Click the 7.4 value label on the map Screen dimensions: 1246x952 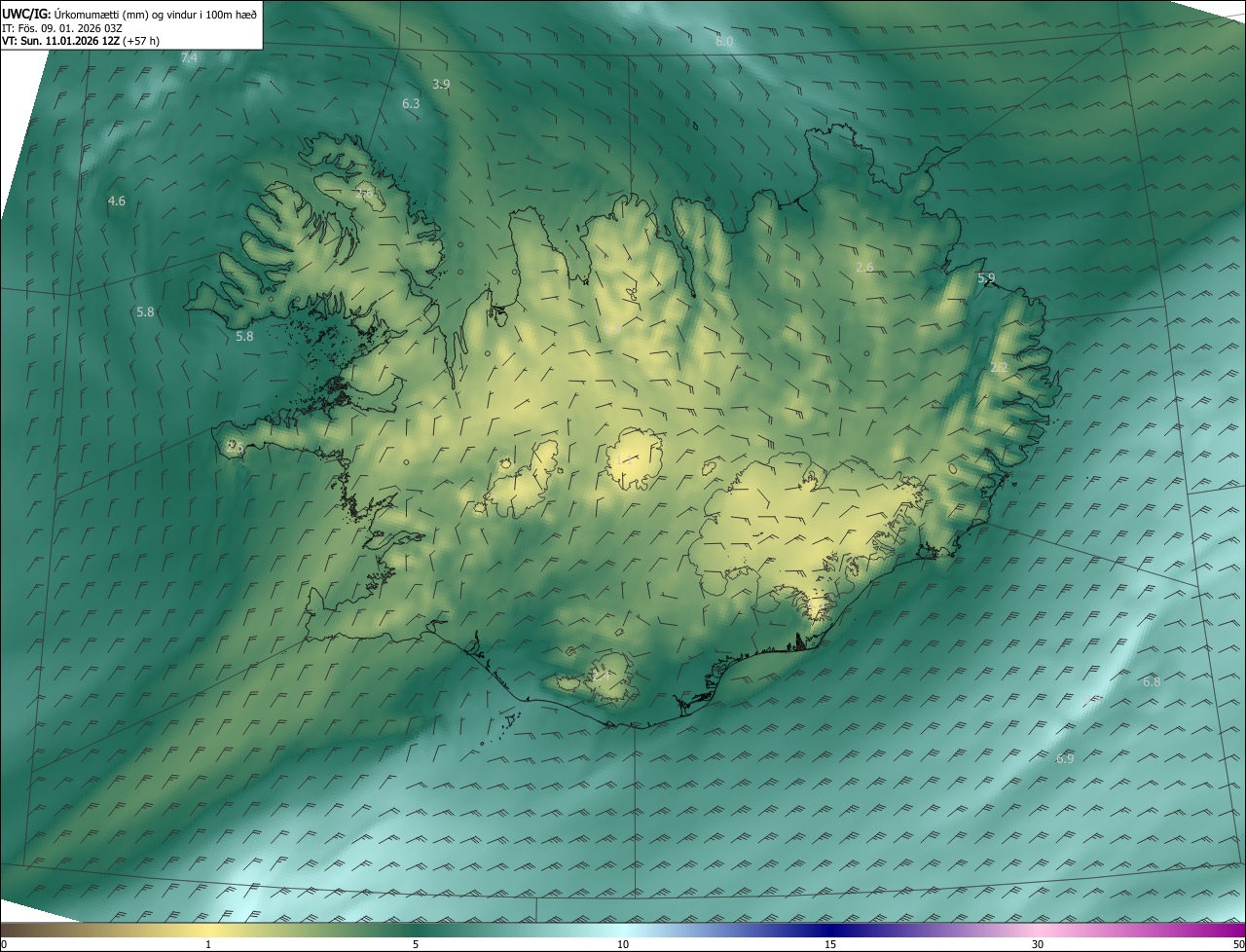pyautogui.click(x=189, y=58)
